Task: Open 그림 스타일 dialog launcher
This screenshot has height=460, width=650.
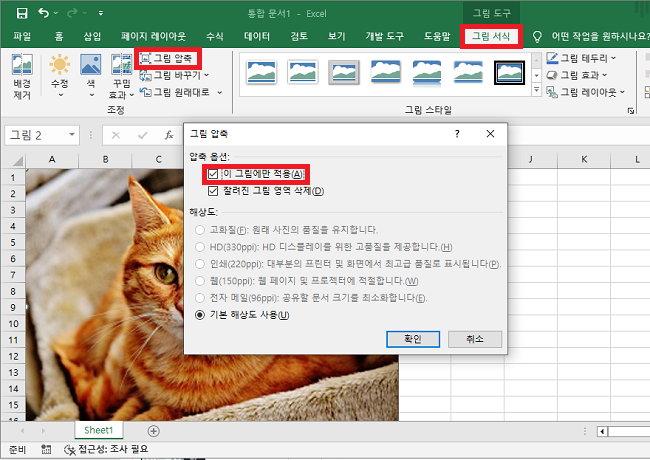Action: tap(631, 111)
